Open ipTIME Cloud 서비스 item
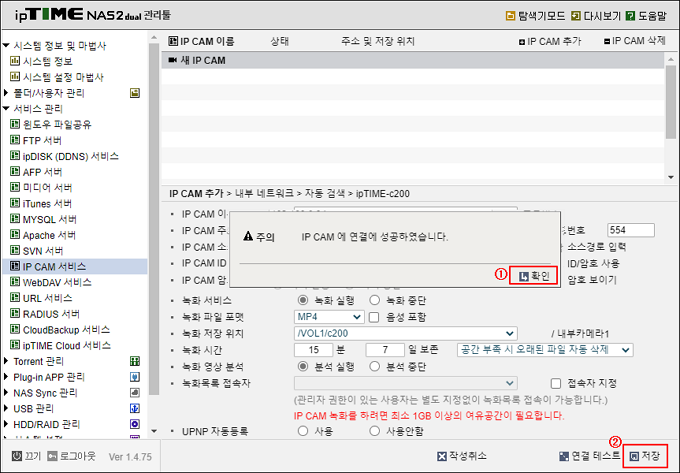The image size is (680, 473). click(x=60, y=346)
